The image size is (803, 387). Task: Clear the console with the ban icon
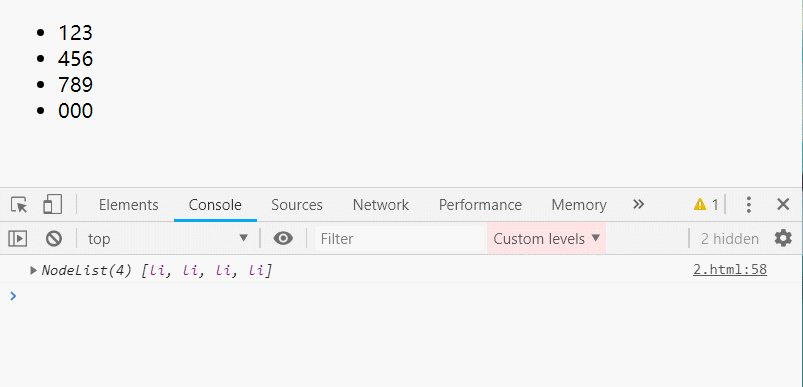point(54,239)
